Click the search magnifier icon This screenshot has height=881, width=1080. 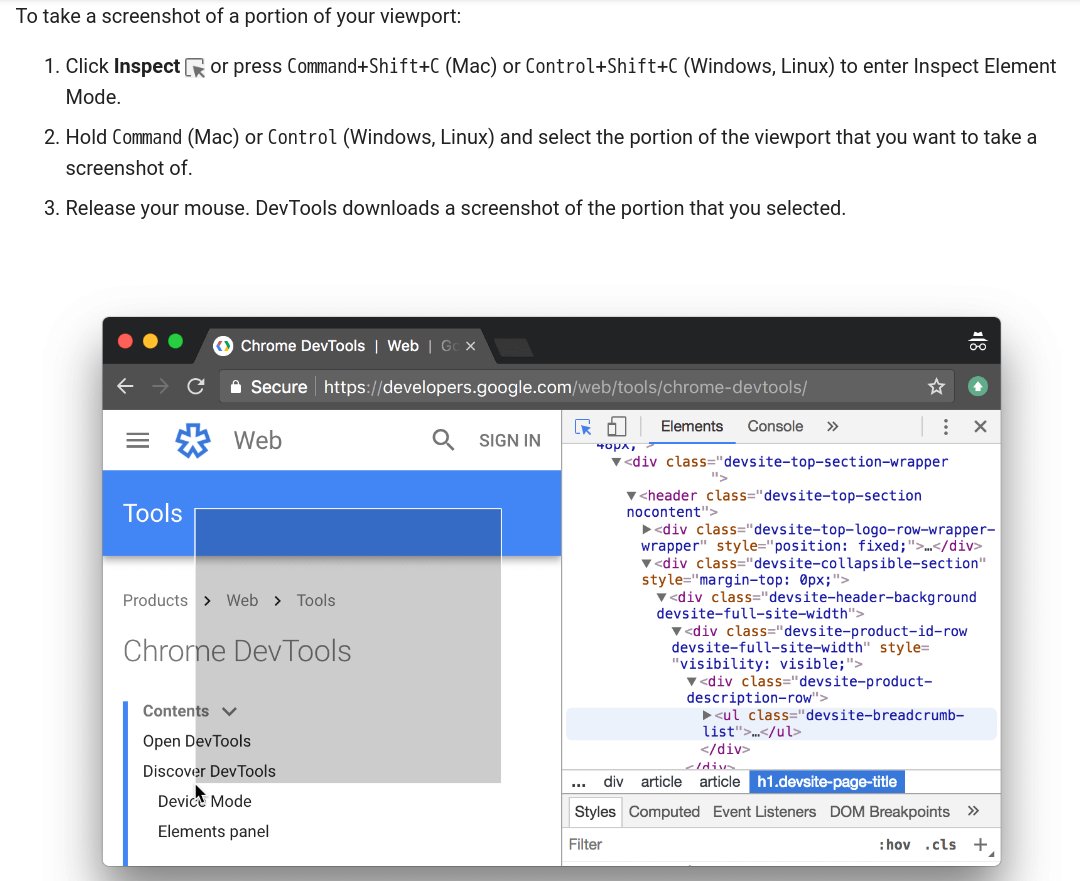(443, 439)
